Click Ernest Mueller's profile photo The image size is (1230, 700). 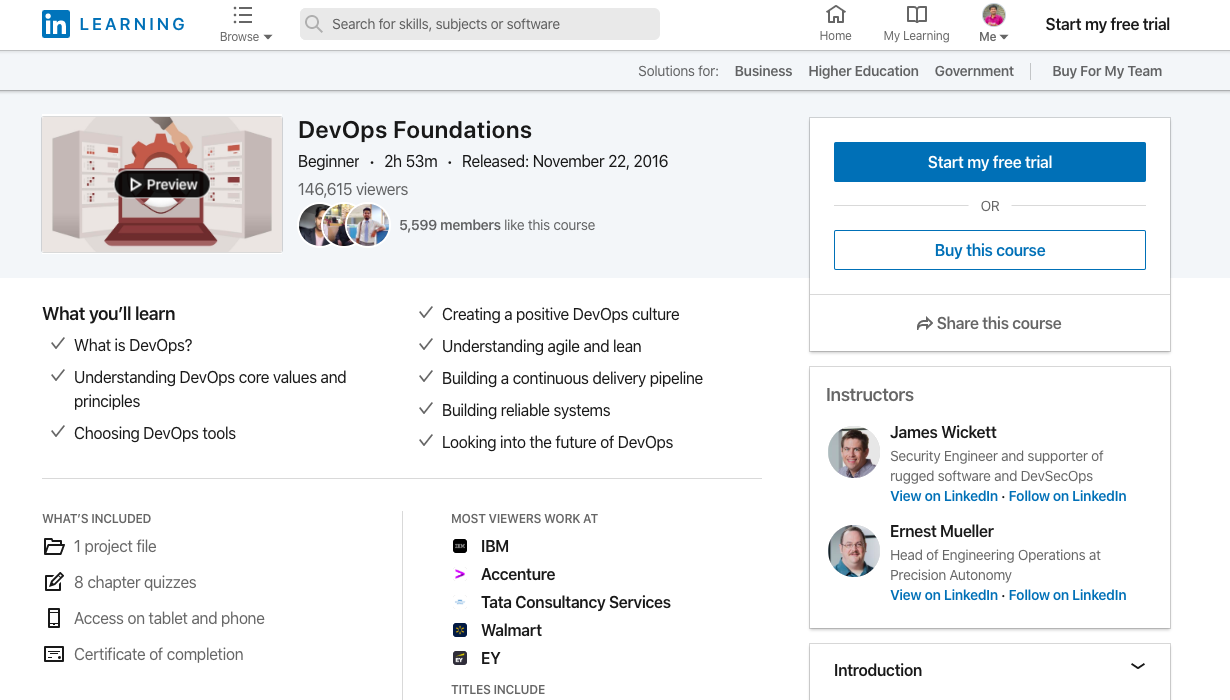(x=853, y=551)
